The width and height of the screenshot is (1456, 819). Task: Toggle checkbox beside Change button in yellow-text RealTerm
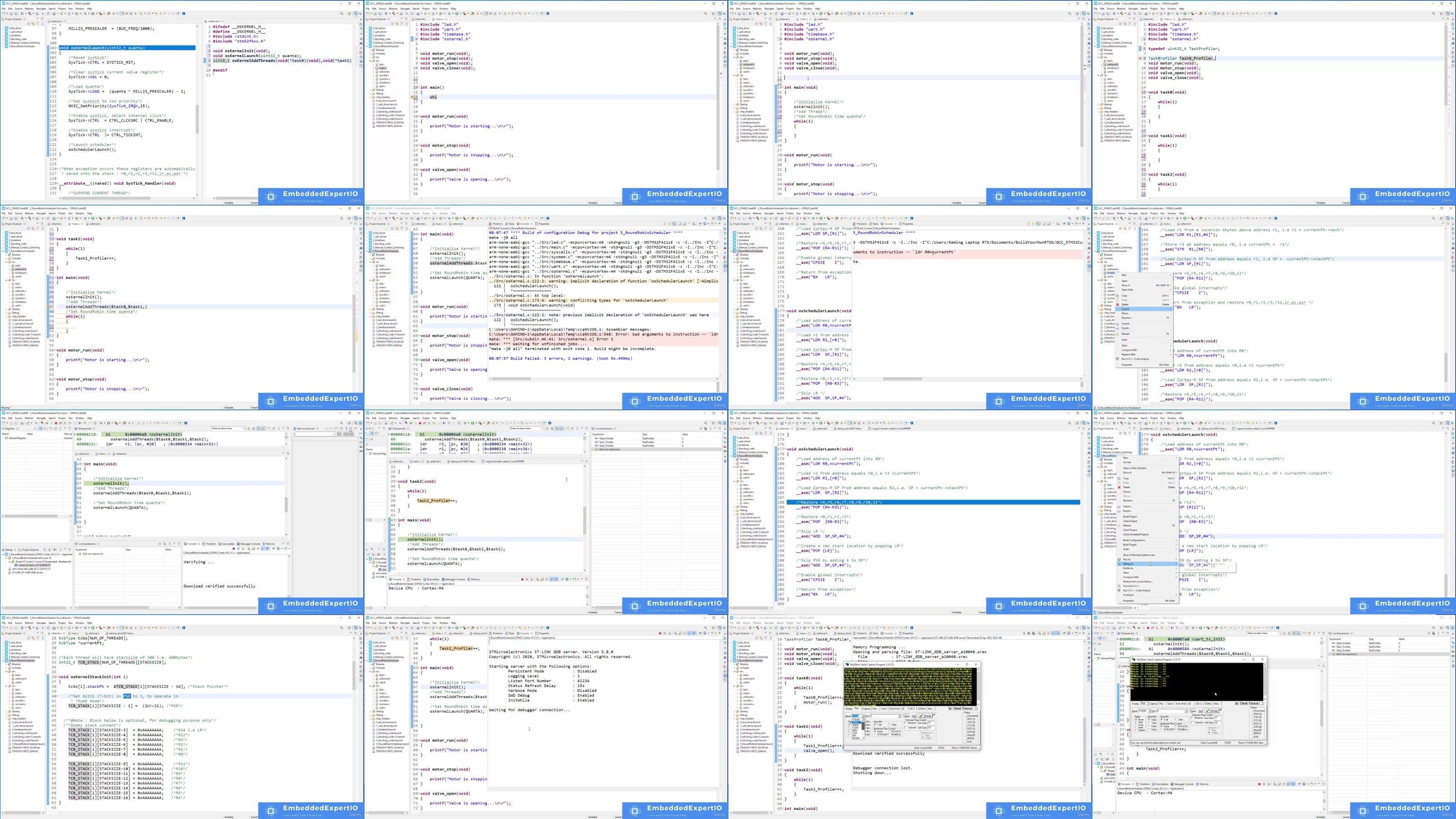(935, 715)
